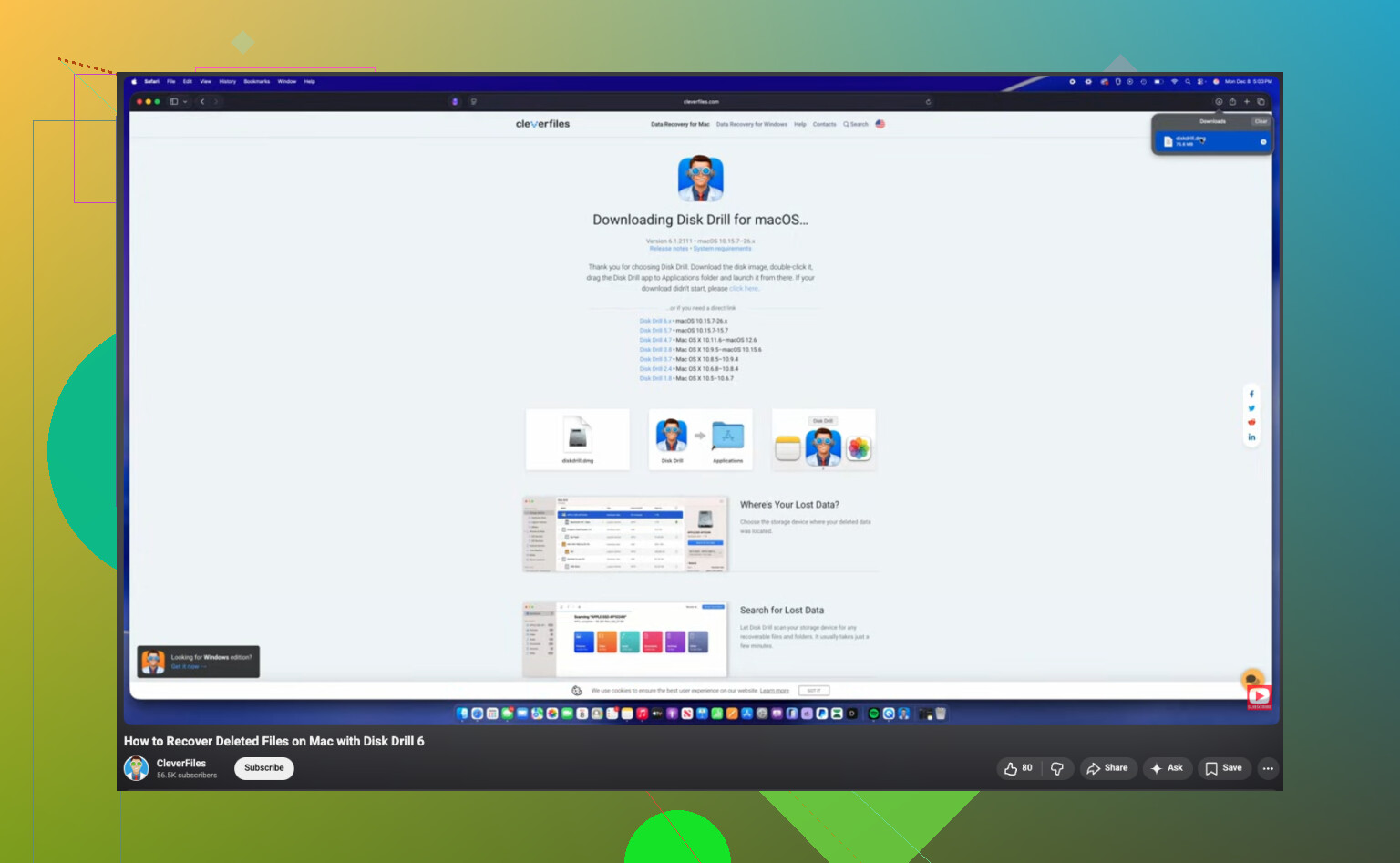Image resolution: width=1400 pixels, height=863 pixels.
Task: Open the CleverFiles channel avatar
Action: [137, 768]
